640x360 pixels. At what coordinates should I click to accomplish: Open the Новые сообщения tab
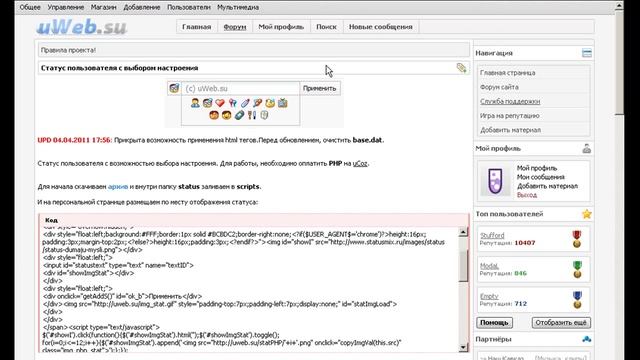[380, 27]
